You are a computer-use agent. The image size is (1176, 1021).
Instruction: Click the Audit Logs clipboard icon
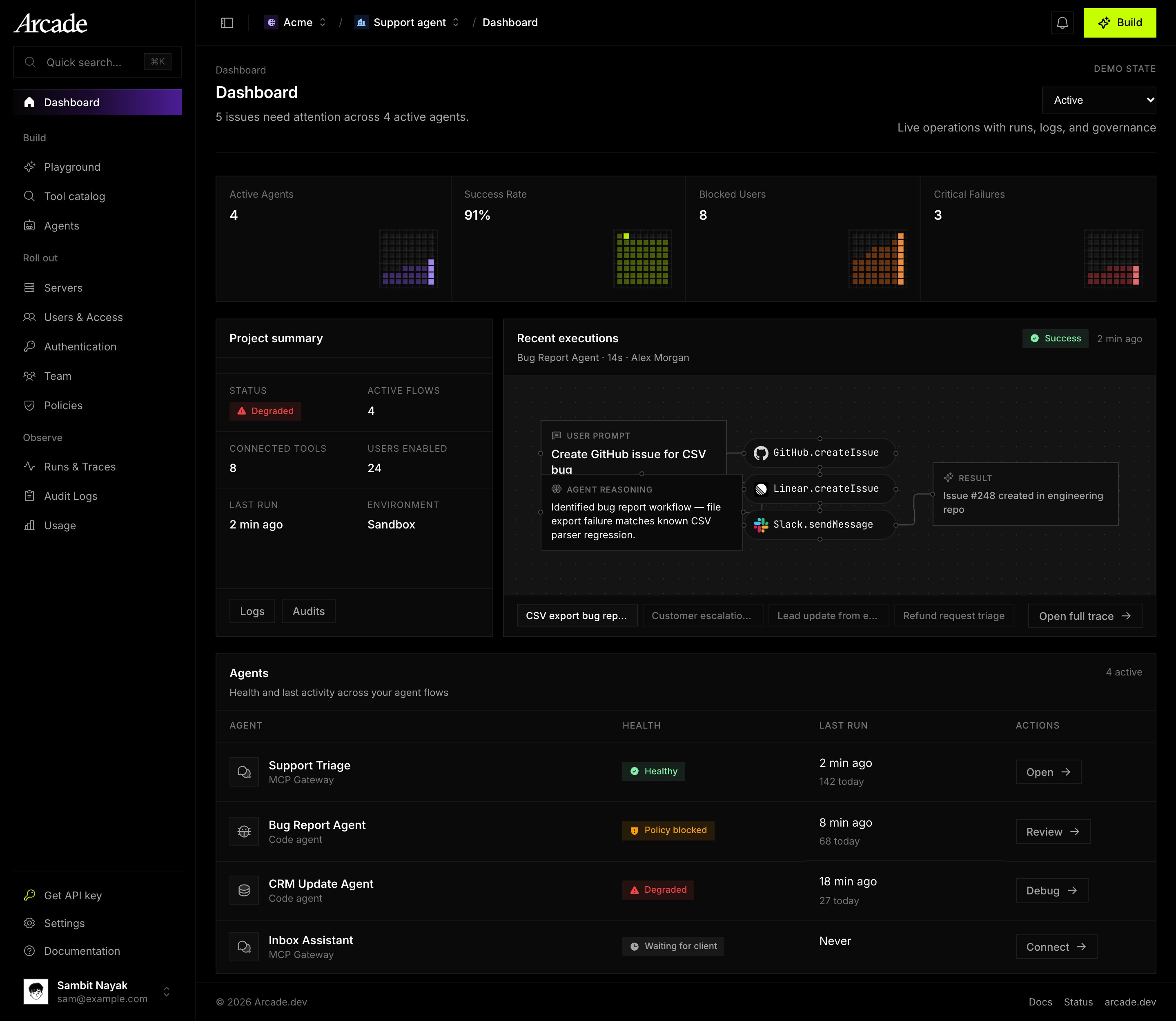pyautogui.click(x=30, y=496)
